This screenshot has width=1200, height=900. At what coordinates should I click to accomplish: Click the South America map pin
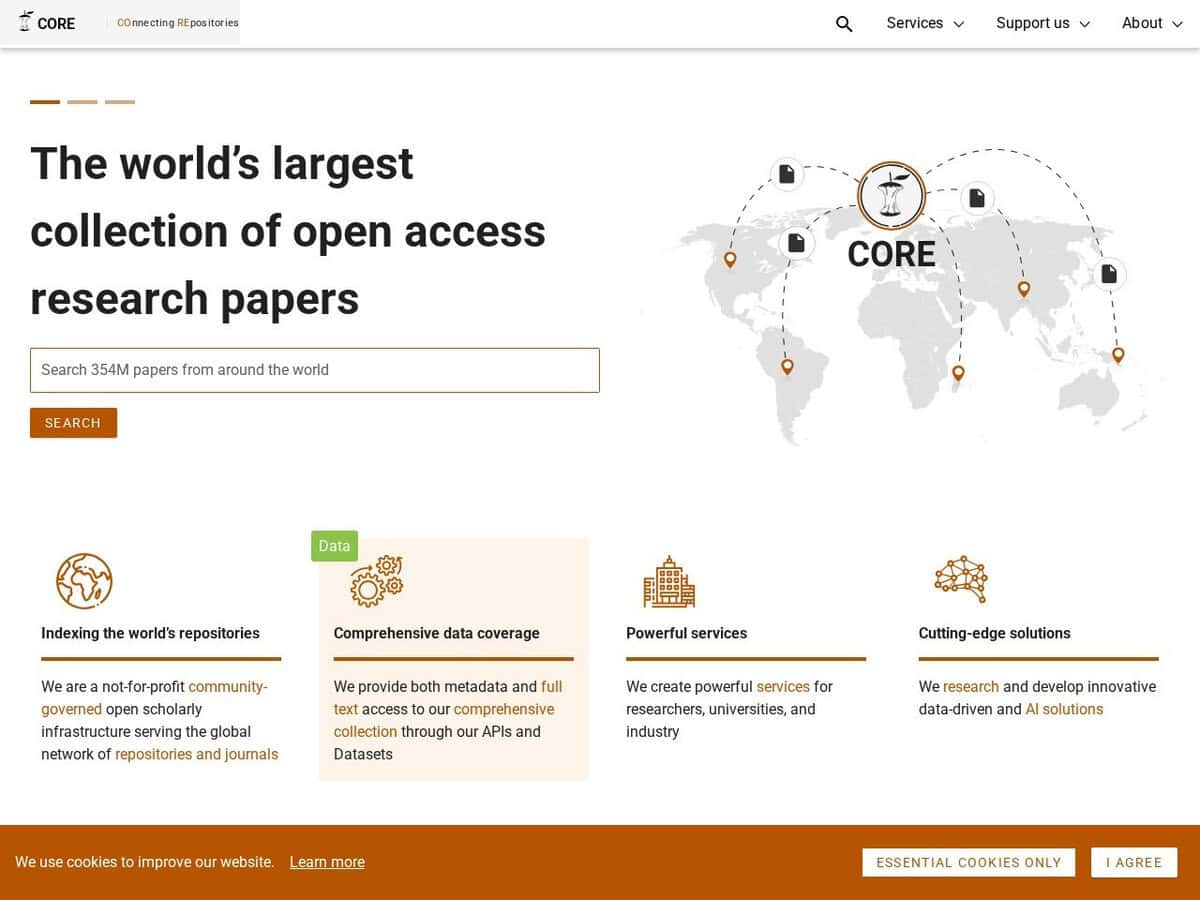(787, 367)
